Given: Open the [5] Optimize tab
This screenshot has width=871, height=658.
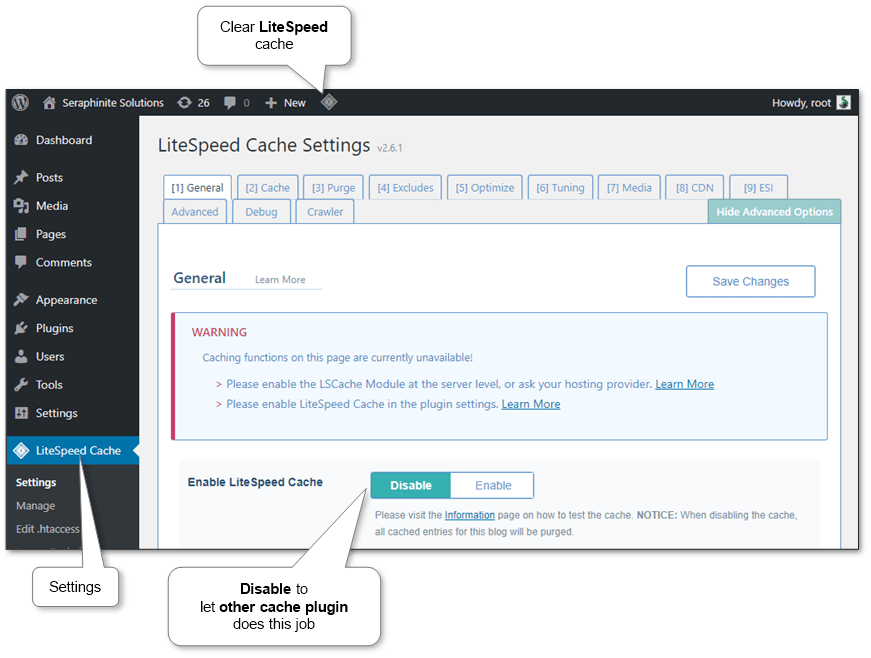Looking at the screenshot, I should (x=485, y=188).
